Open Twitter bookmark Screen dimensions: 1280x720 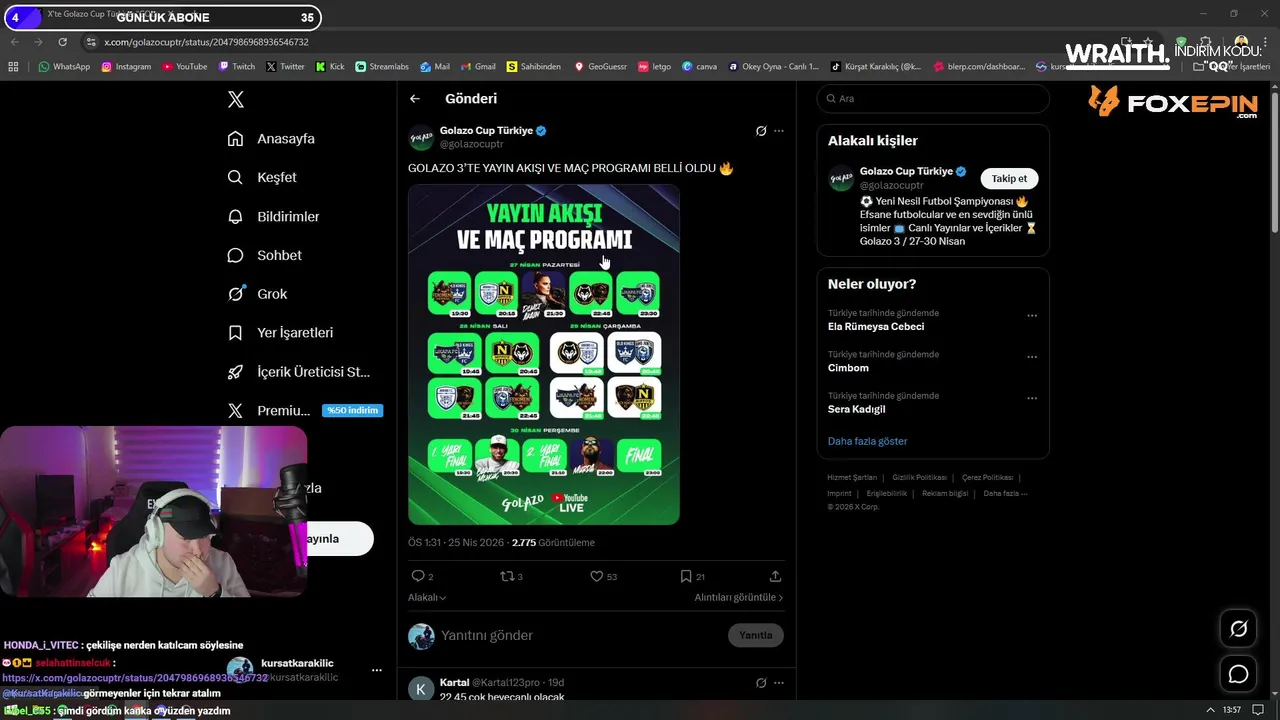285,67
